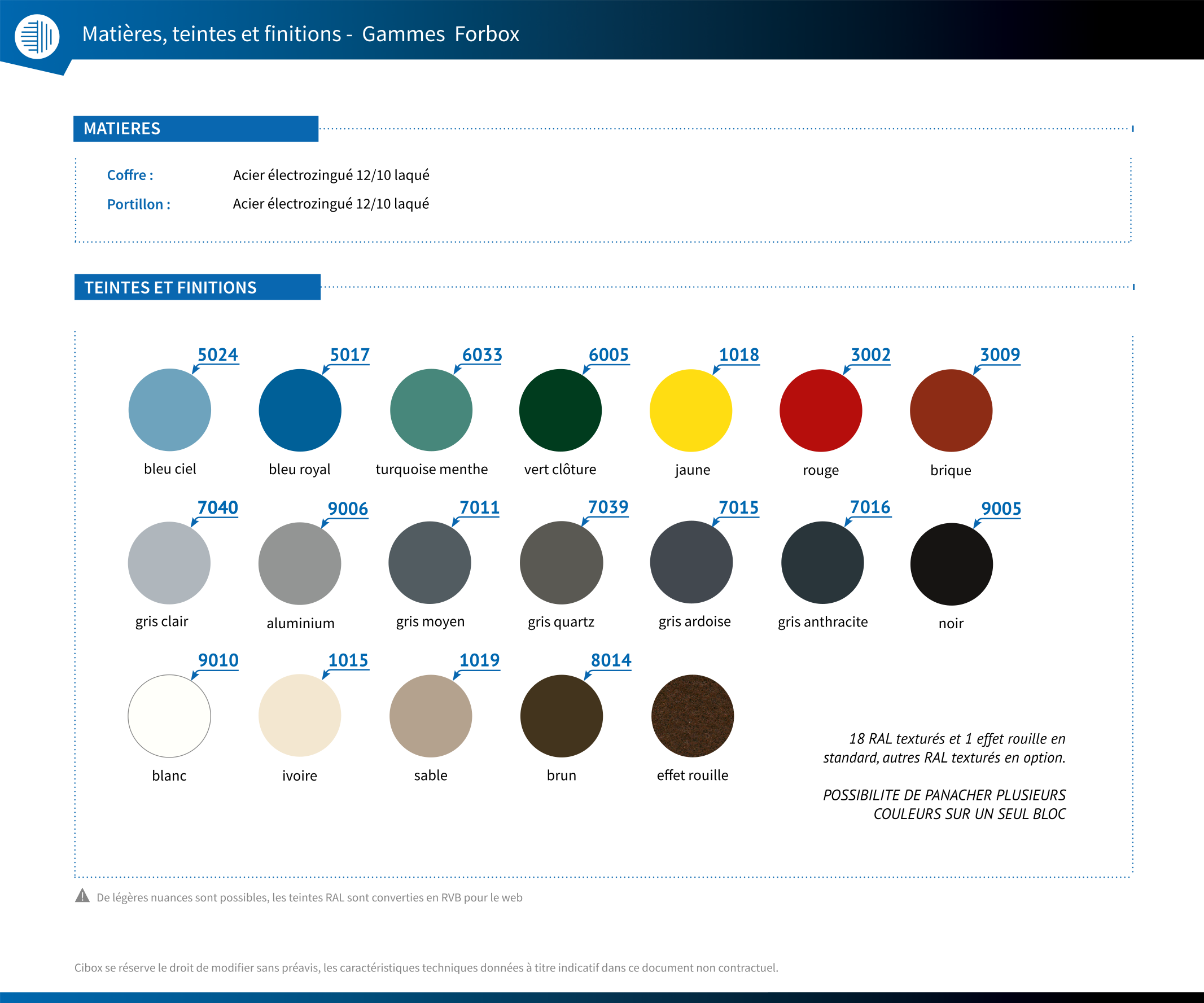Click RAL code 5017

click(x=350, y=355)
